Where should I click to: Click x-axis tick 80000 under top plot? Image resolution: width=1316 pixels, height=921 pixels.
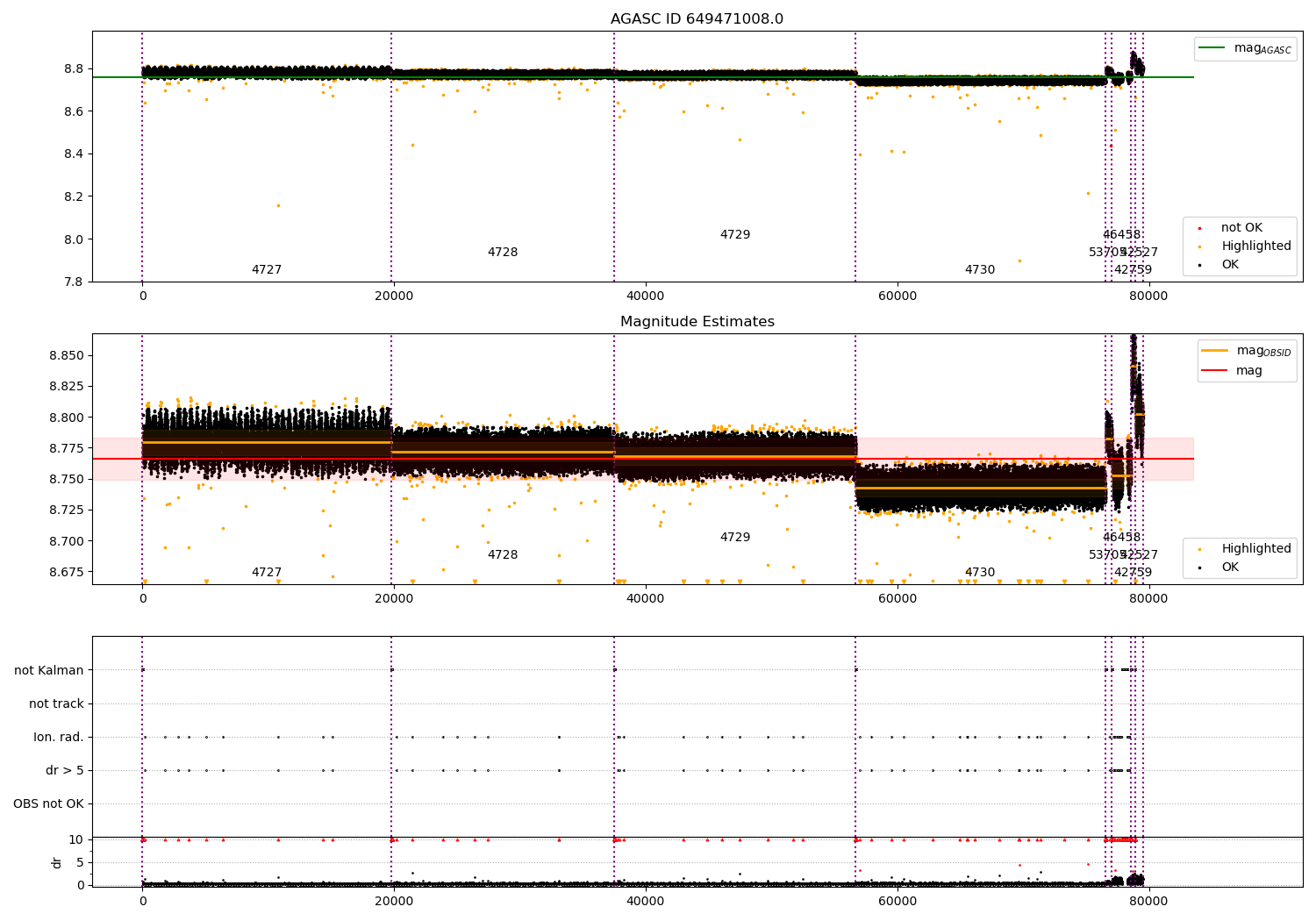(x=1148, y=296)
